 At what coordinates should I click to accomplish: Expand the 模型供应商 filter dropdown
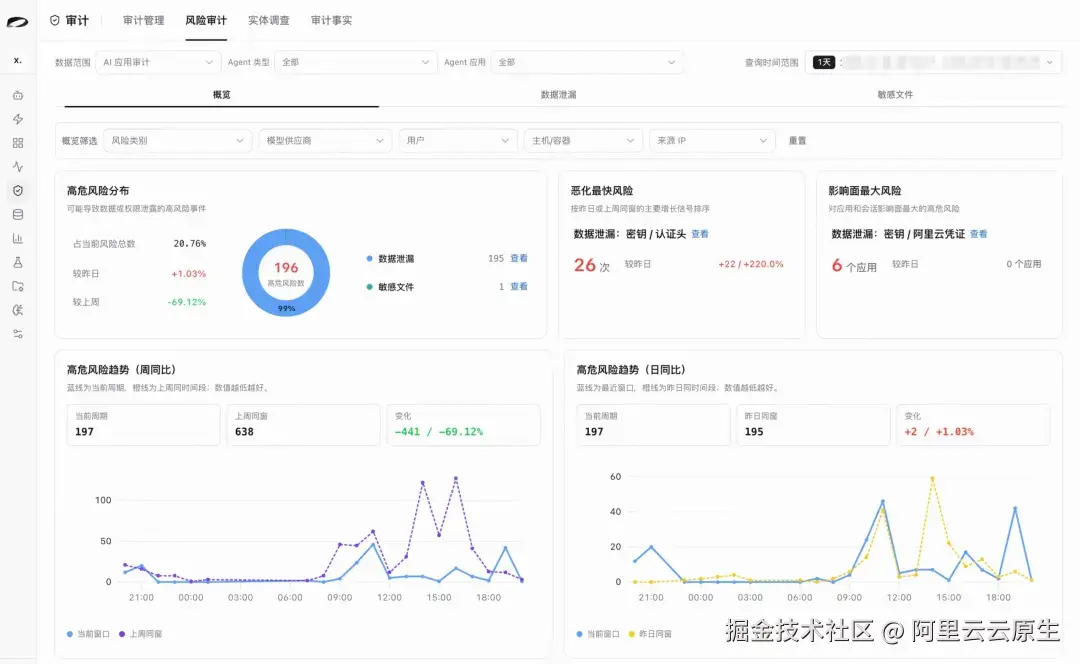click(x=324, y=141)
